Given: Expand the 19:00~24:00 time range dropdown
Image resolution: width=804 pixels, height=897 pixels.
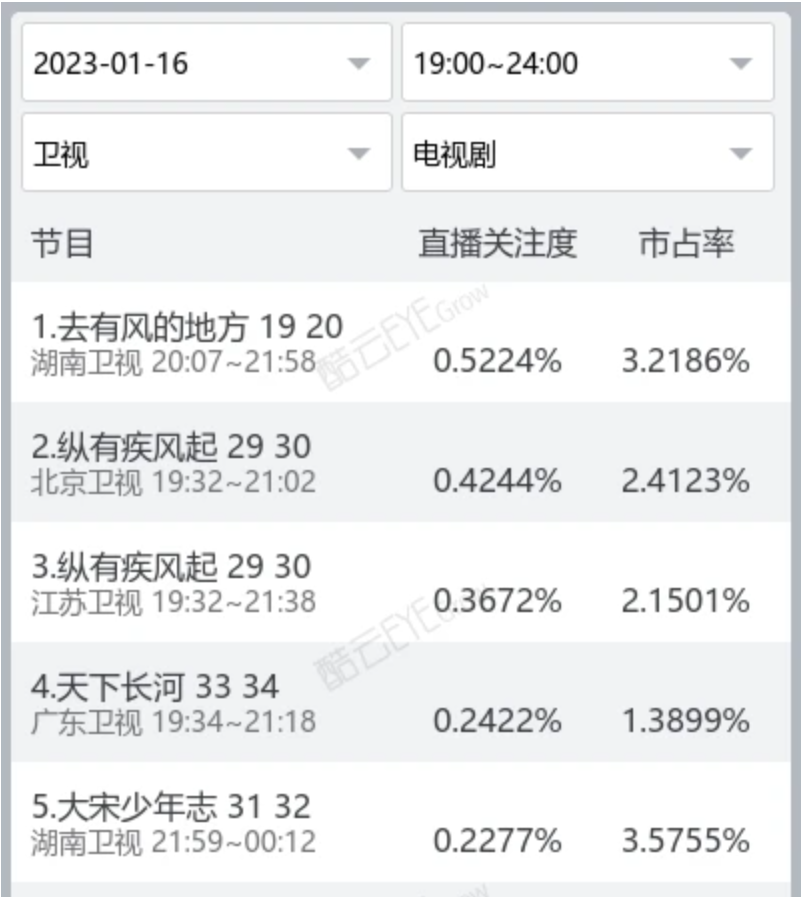Looking at the screenshot, I should pos(587,63).
